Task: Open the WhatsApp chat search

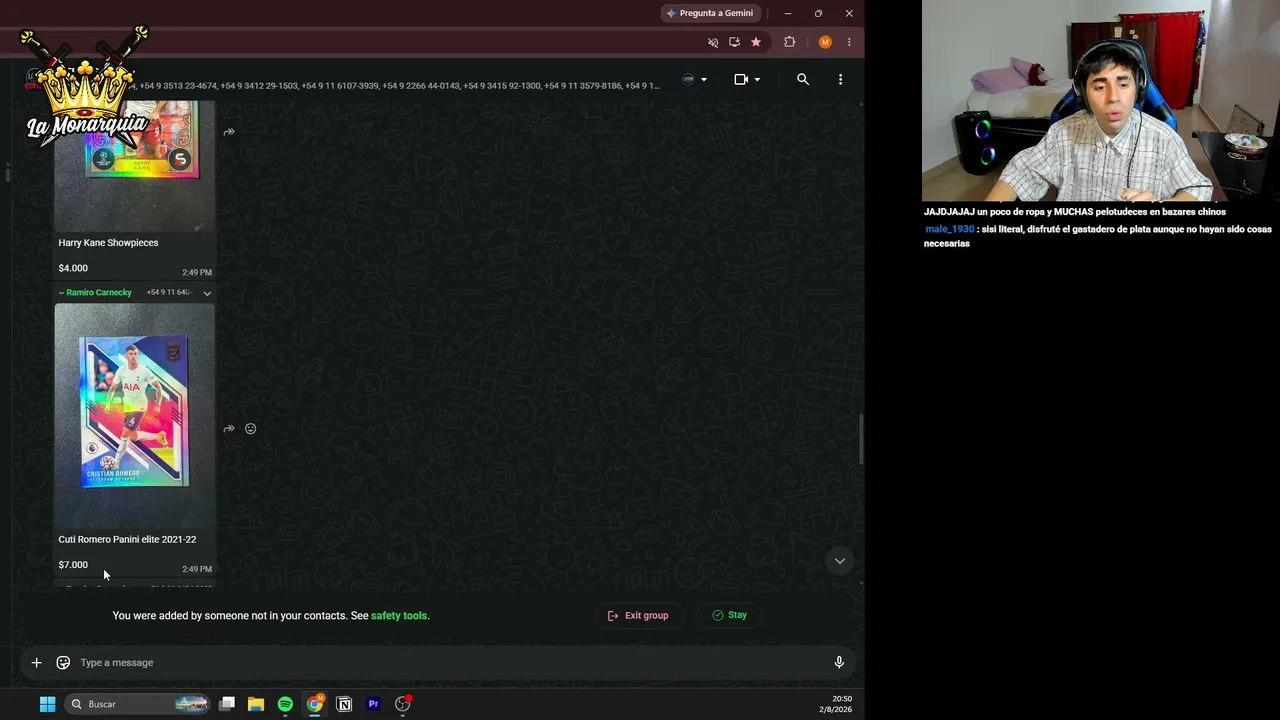Action: (802, 79)
